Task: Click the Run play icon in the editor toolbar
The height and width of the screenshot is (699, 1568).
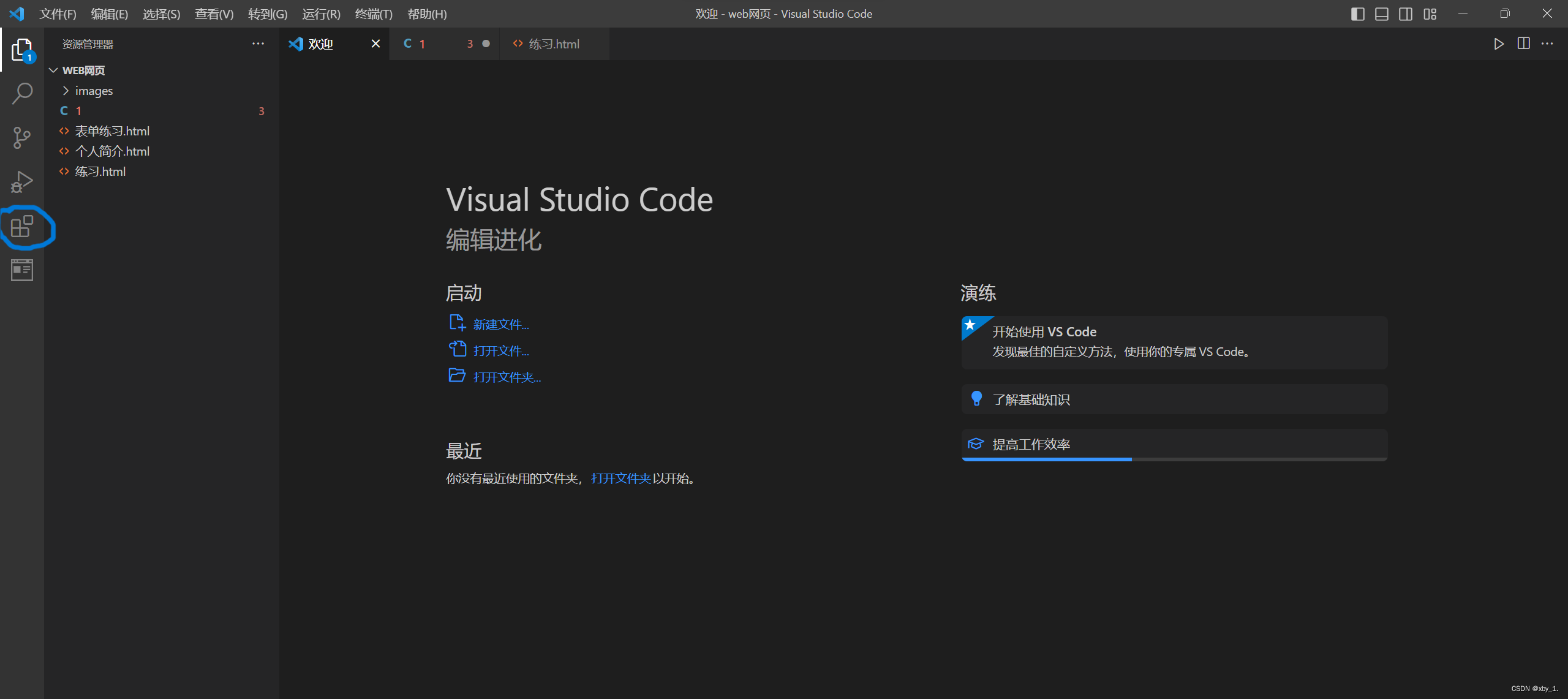Action: click(x=1499, y=43)
